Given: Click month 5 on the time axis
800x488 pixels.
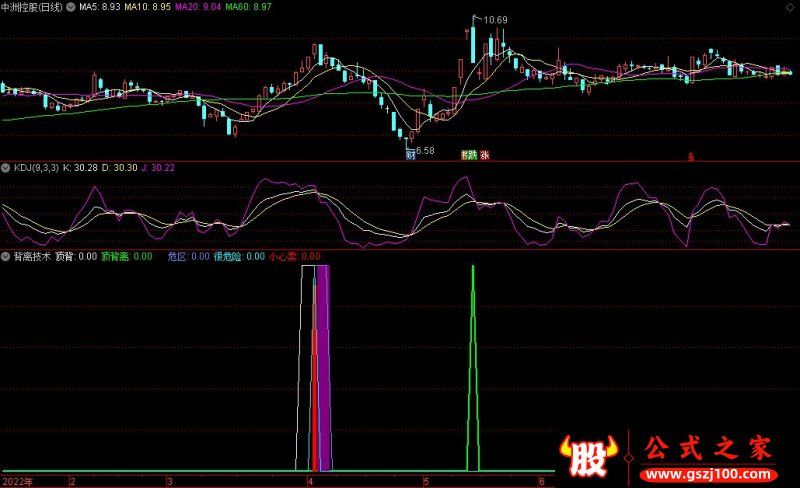Looking at the screenshot, I should click(x=427, y=481).
